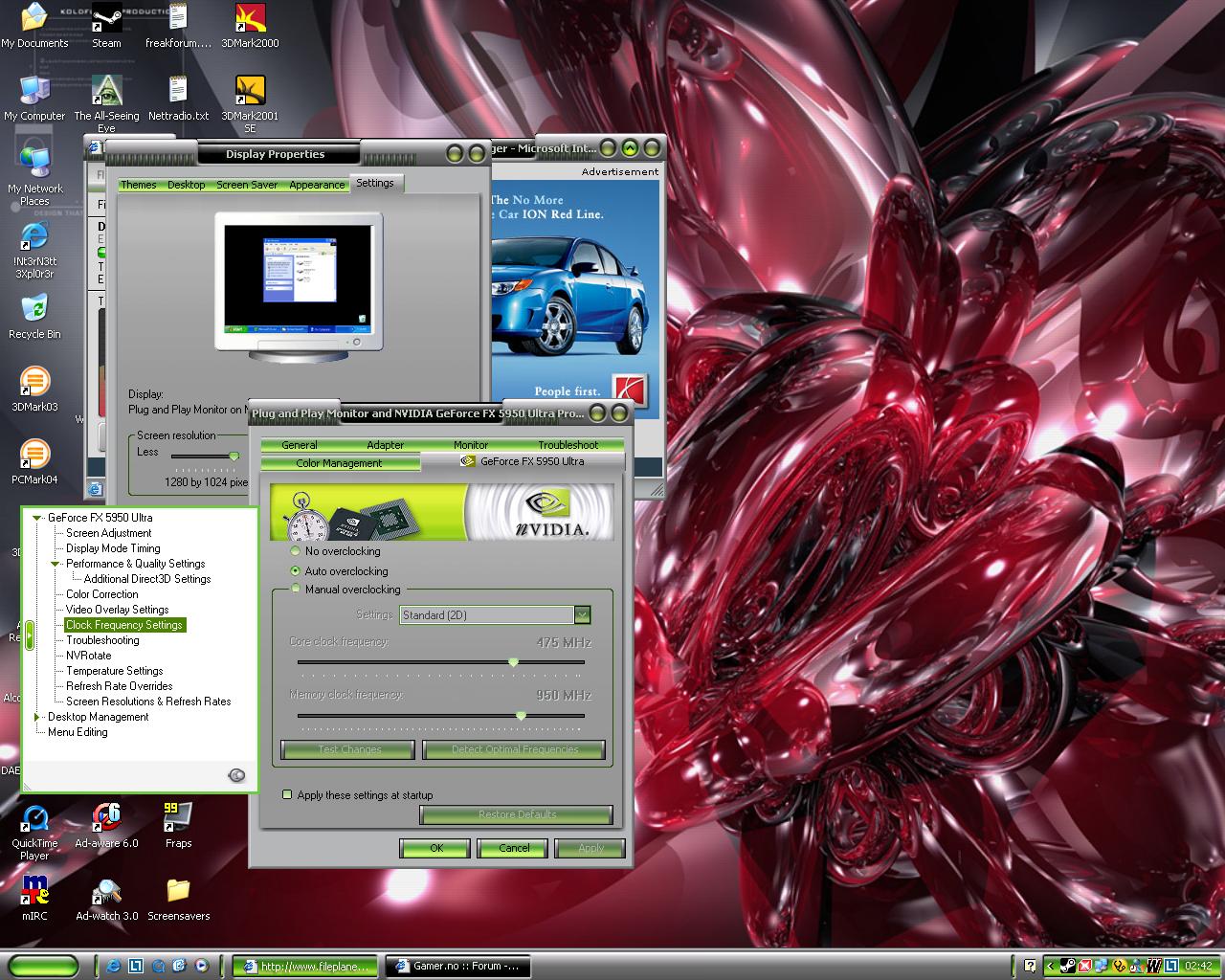Image resolution: width=1225 pixels, height=980 pixels.
Task: Open the General tab
Action: [x=300, y=445]
